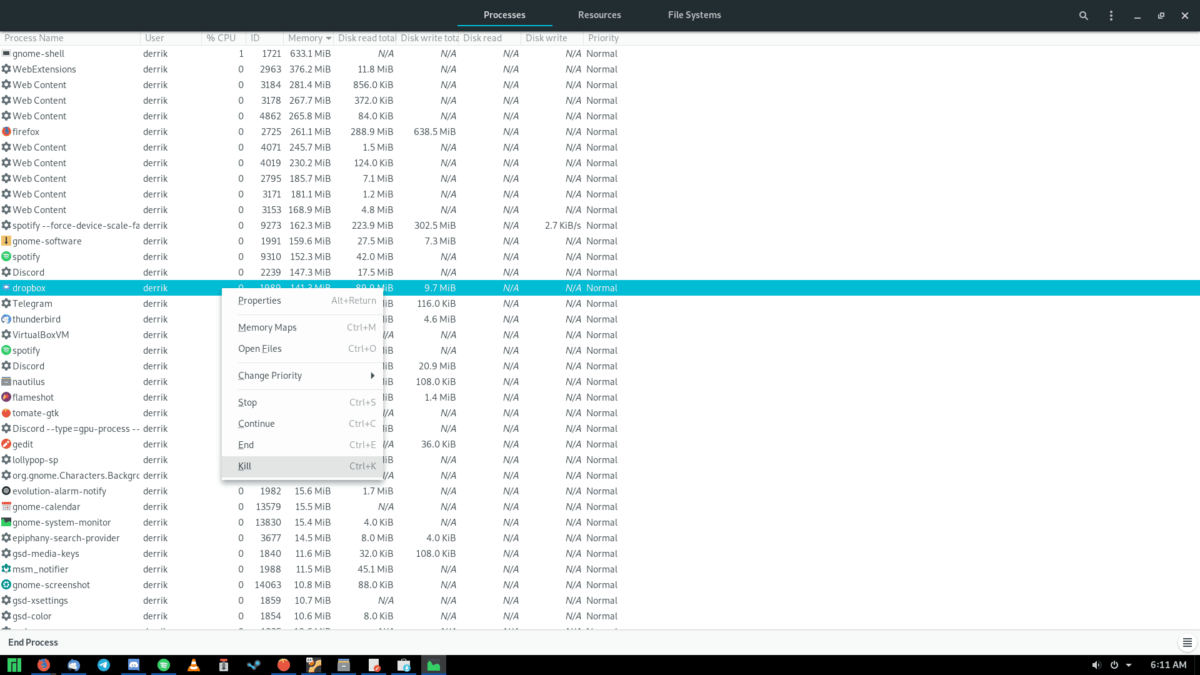
Task: Open search with the magnifying glass icon
Action: pyautogui.click(x=1083, y=15)
